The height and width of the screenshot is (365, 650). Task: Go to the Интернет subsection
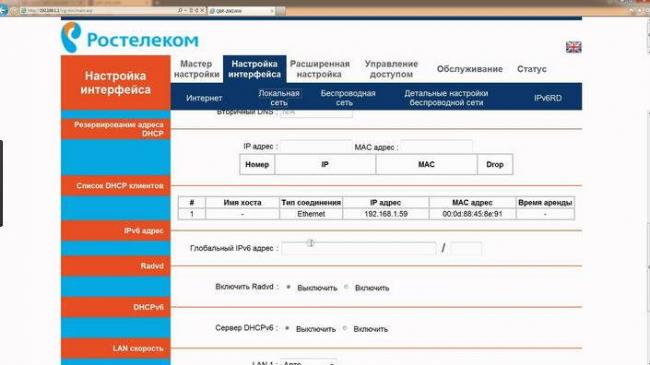tap(204, 98)
